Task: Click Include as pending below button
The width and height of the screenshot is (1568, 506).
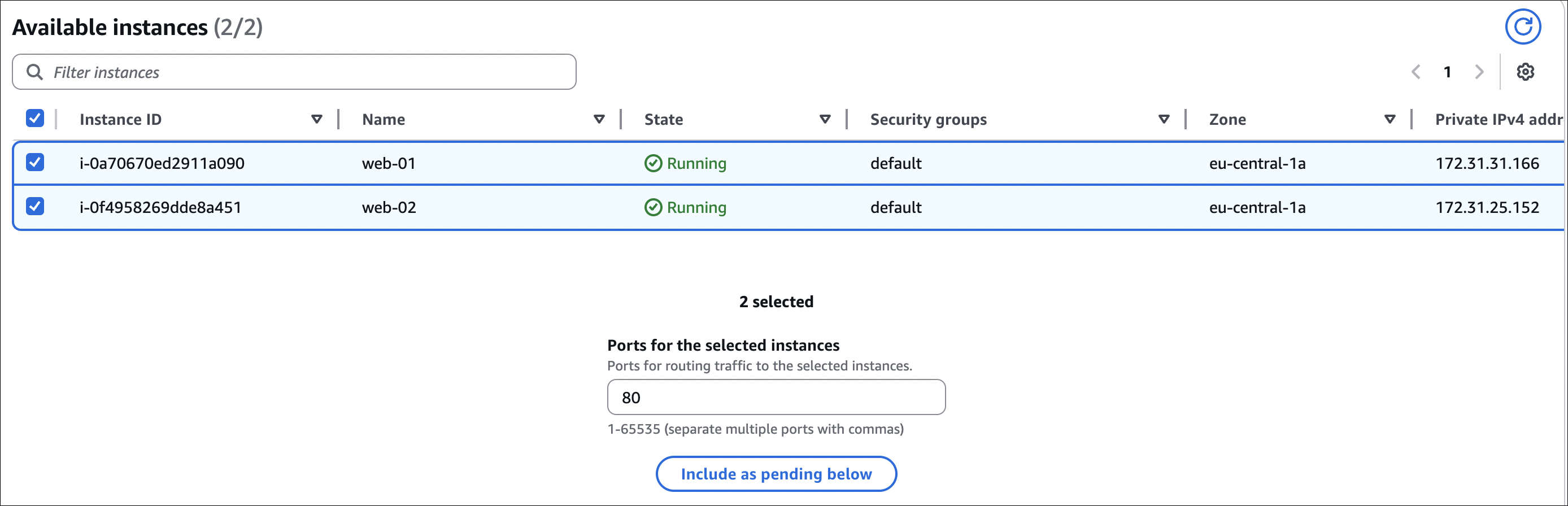Action: (x=776, y=474)
